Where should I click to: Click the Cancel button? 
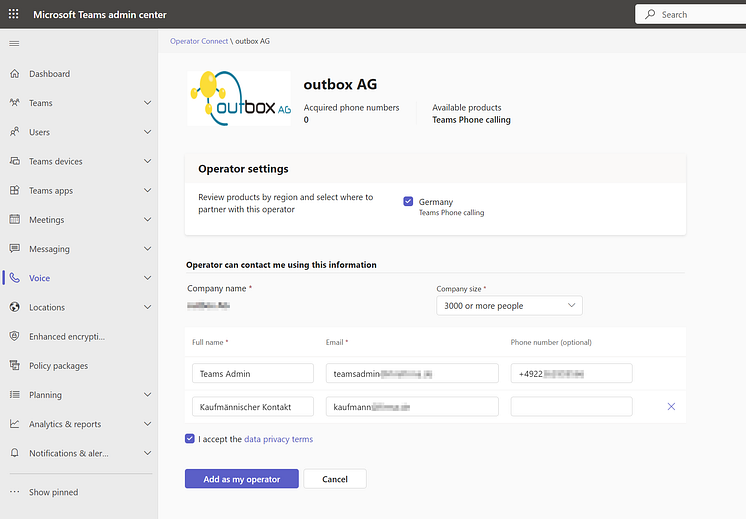pyautogui.click(x=335, y=479)
